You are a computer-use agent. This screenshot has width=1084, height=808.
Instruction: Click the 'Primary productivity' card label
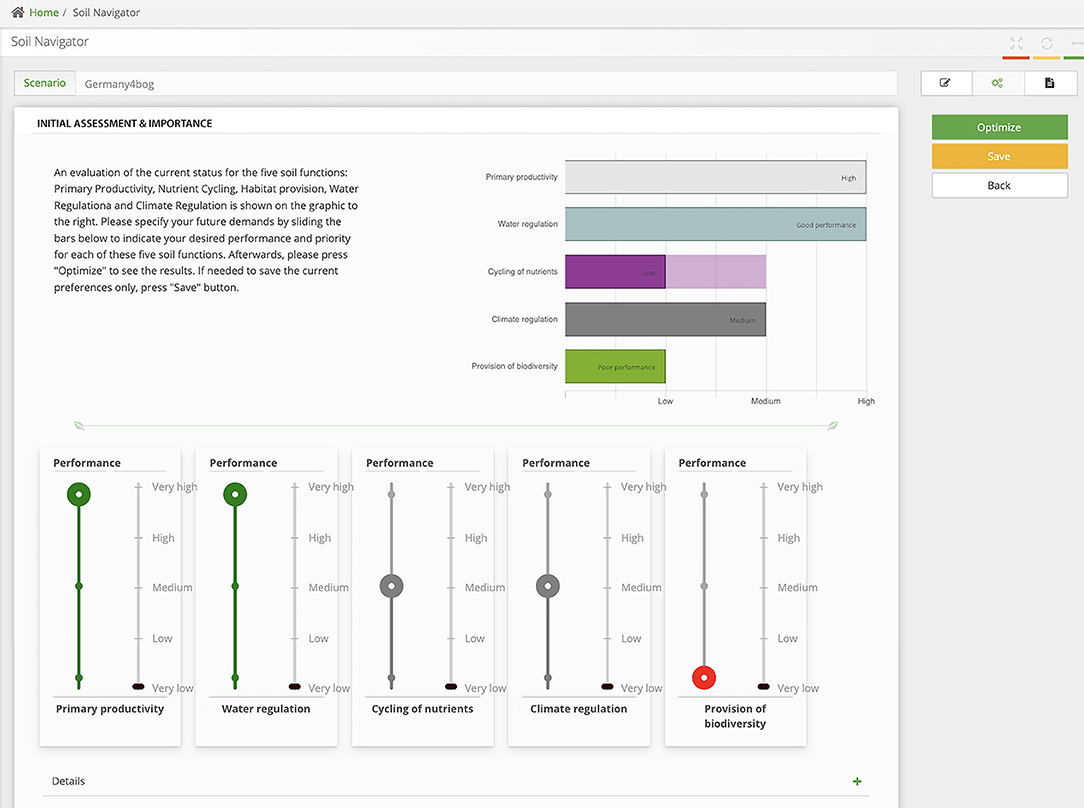pos(110,708)
